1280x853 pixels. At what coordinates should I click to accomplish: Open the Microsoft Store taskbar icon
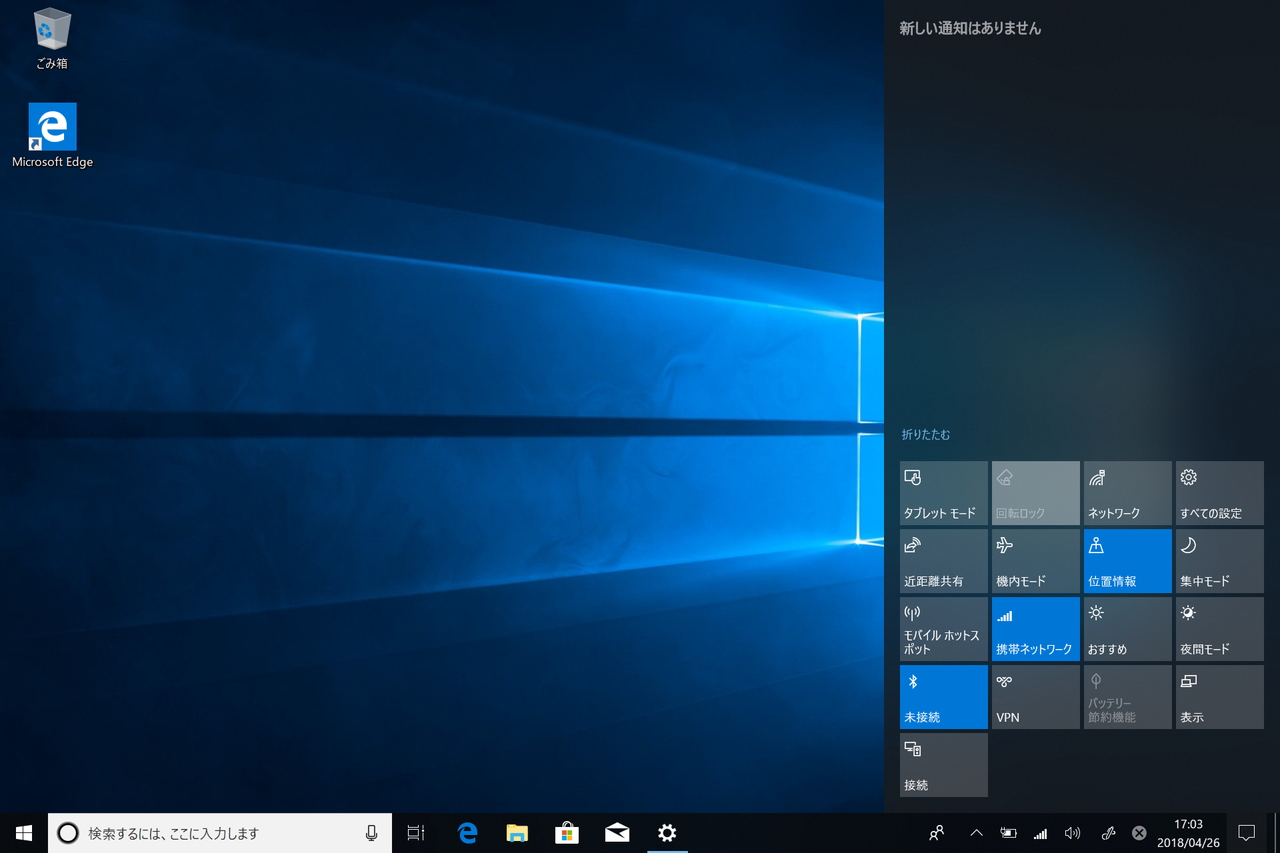[x=567, y=832]
